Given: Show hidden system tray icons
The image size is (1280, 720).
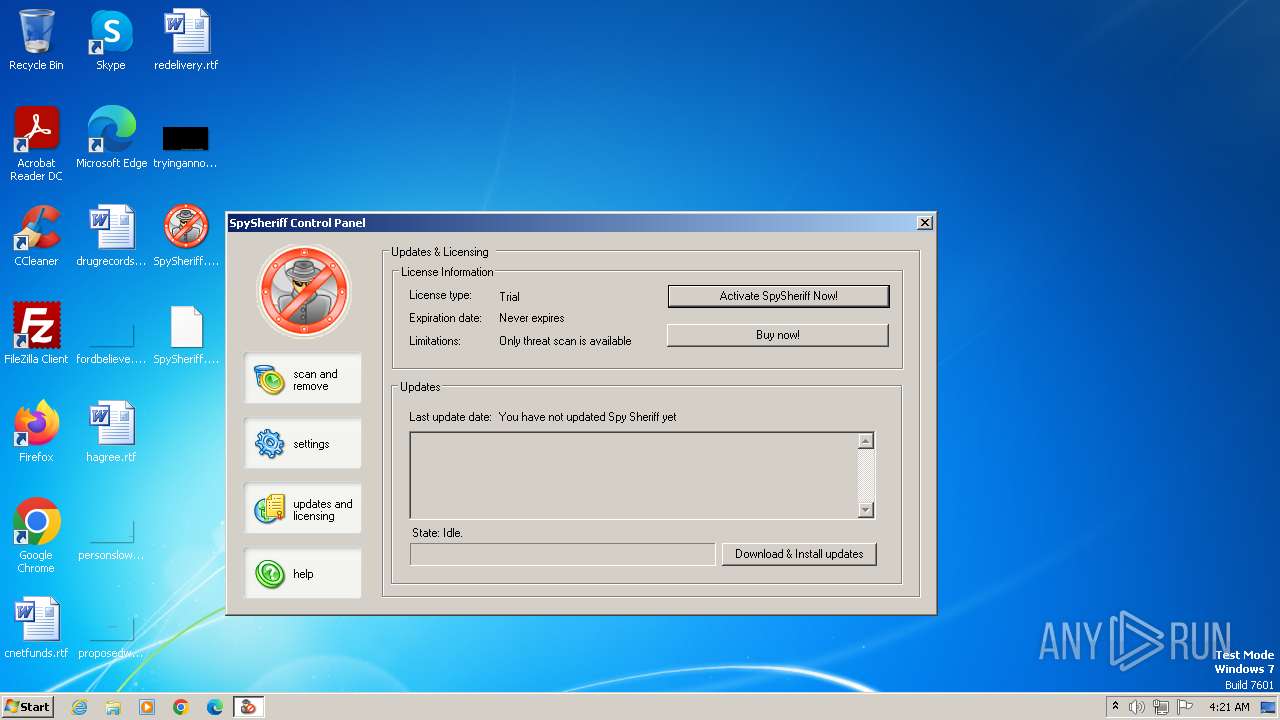Looking at the screenshot, I should point(1115,706).
